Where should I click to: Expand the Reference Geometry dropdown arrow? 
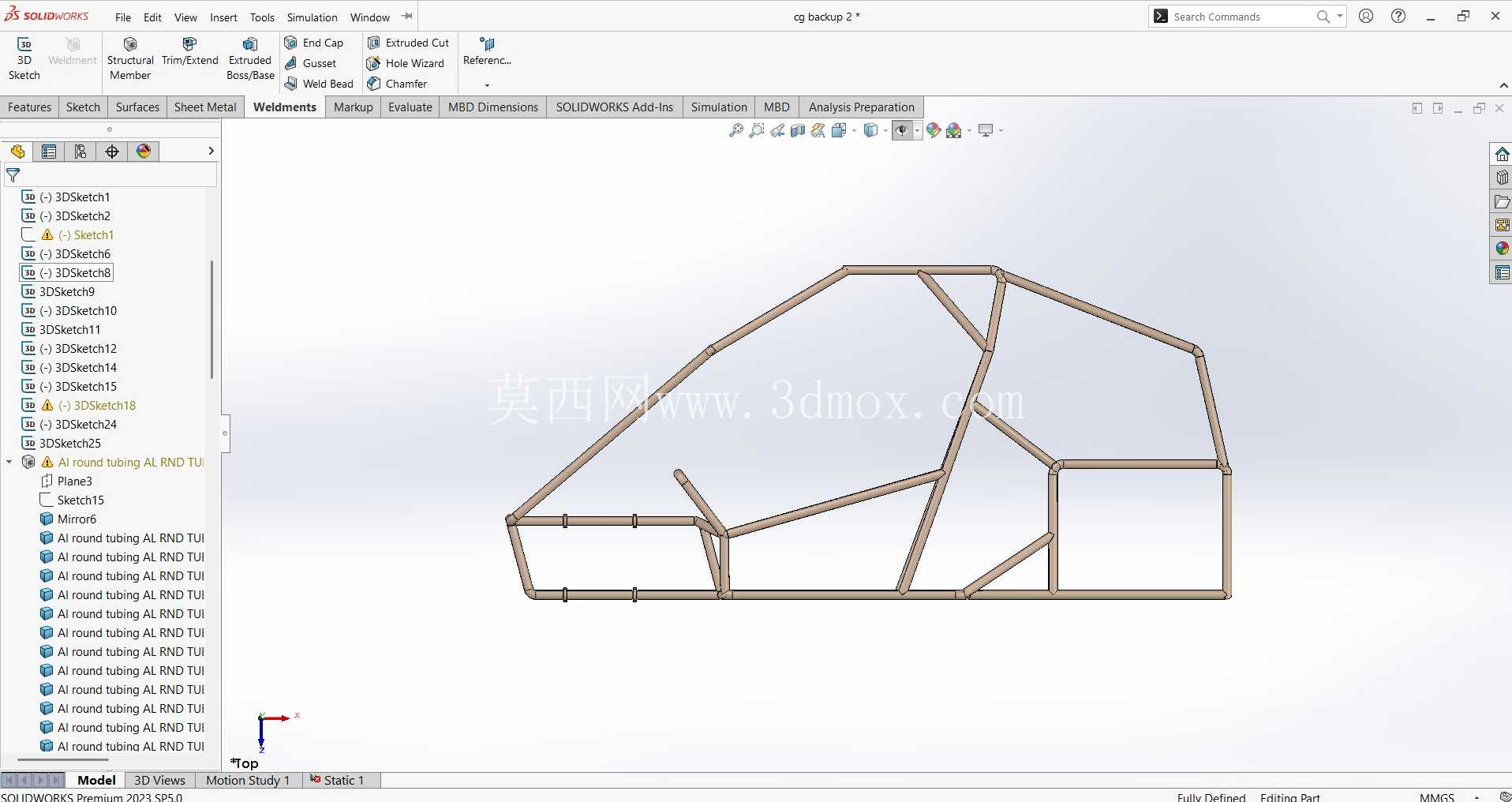(487, 84)
